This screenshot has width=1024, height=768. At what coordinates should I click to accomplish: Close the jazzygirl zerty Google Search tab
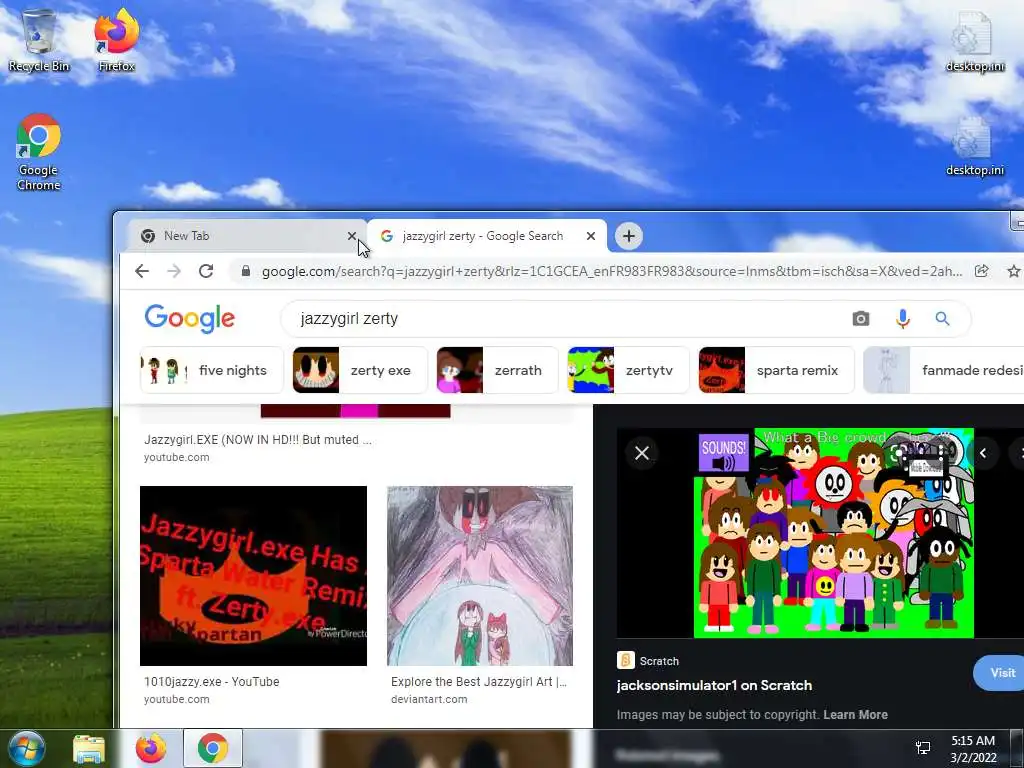(x=591, y=236)
